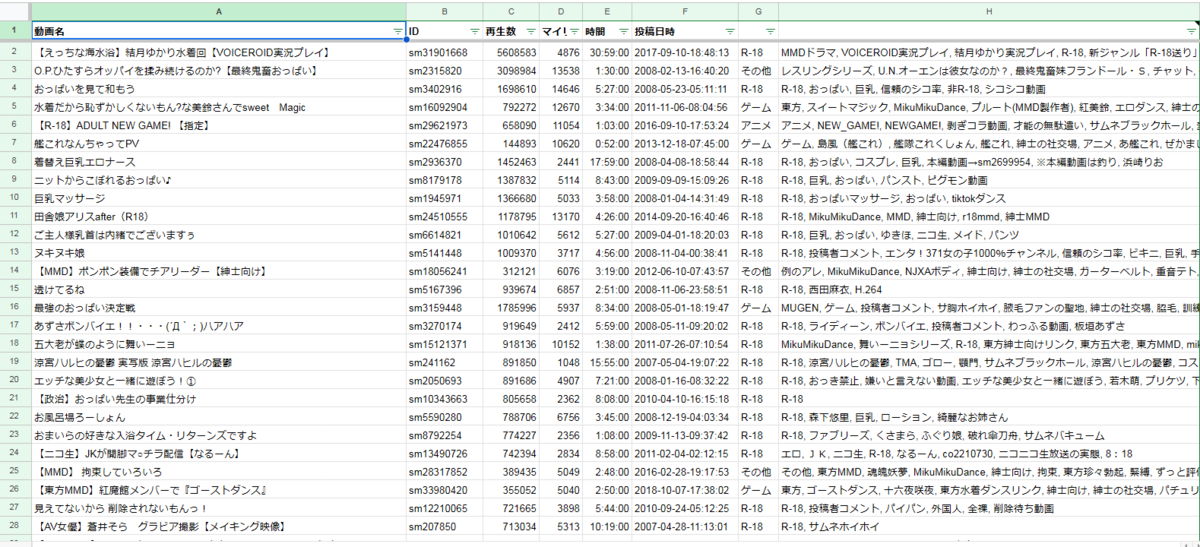The image size is (1200, 547).
Task: Click view count cell 3098984
Action: coord(512,70)
